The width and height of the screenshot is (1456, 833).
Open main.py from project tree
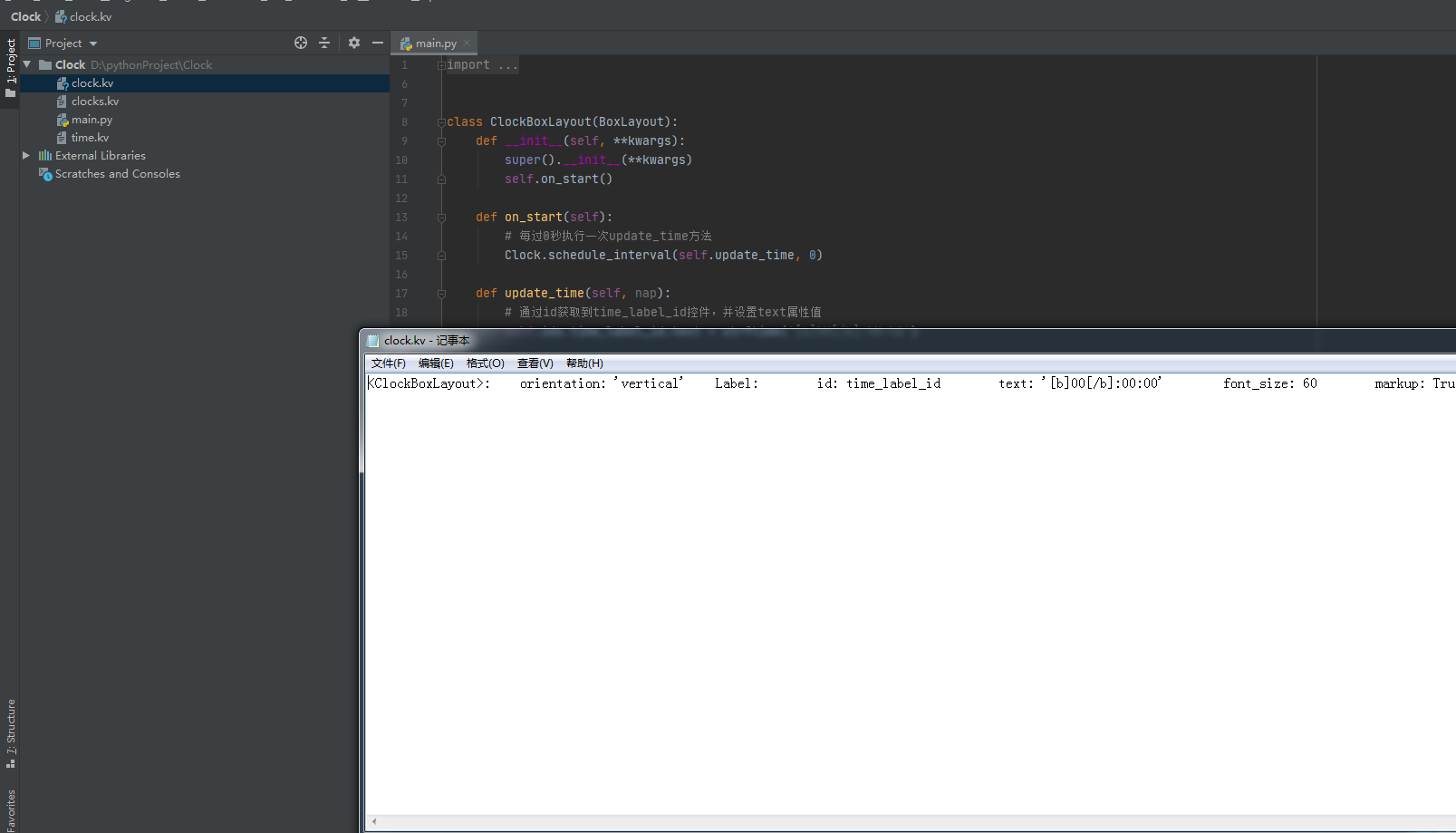[92, 120]
